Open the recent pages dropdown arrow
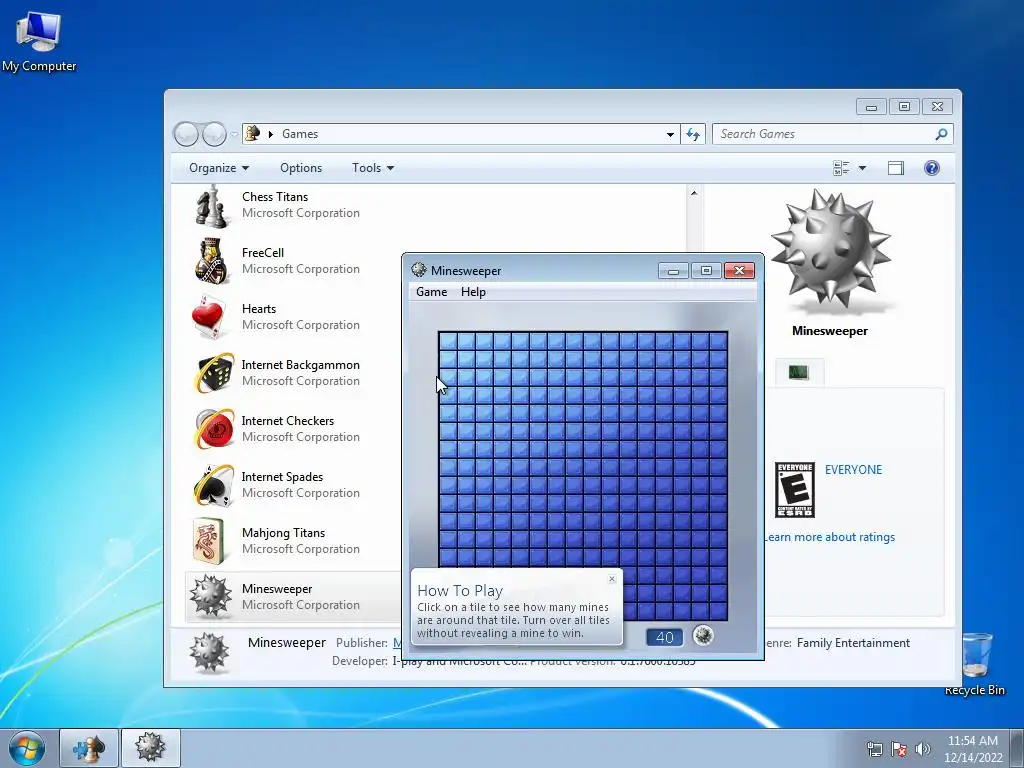Viewport: 1024px width, 768px height. point(234,134)
